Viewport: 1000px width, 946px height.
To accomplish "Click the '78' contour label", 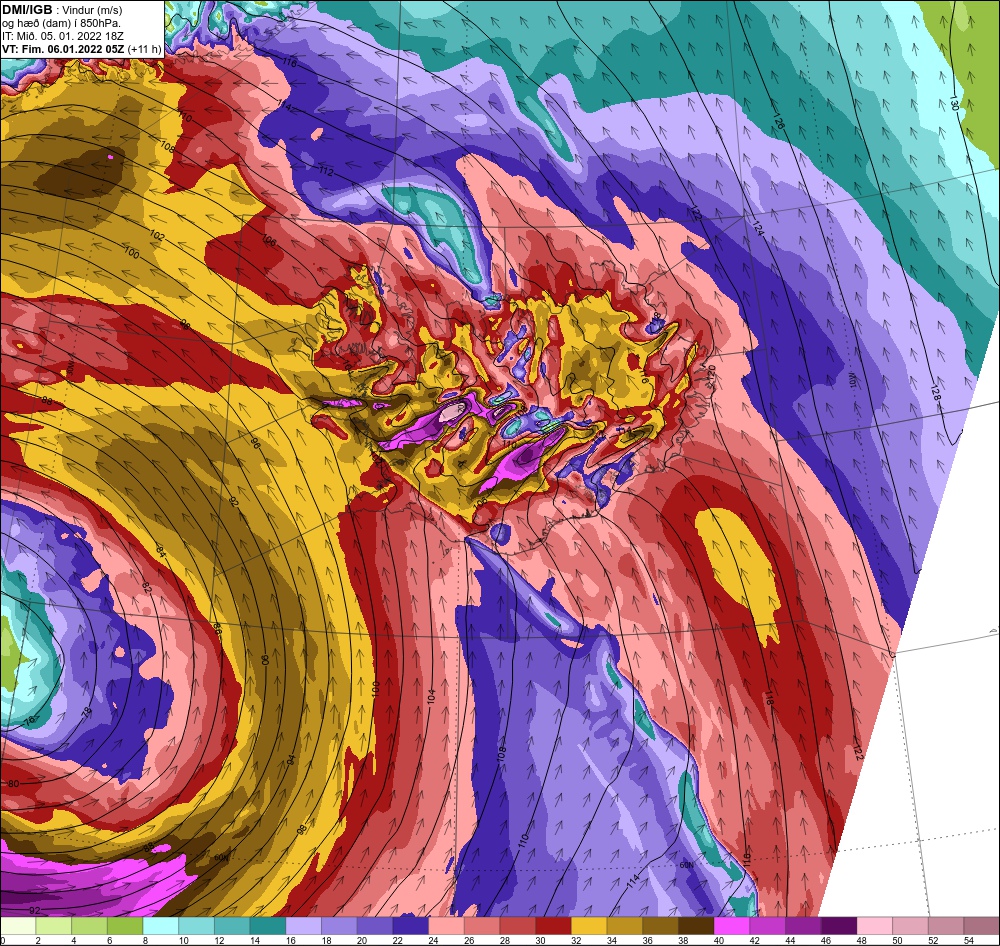I will pyautogui.click(x=87, y=712).
